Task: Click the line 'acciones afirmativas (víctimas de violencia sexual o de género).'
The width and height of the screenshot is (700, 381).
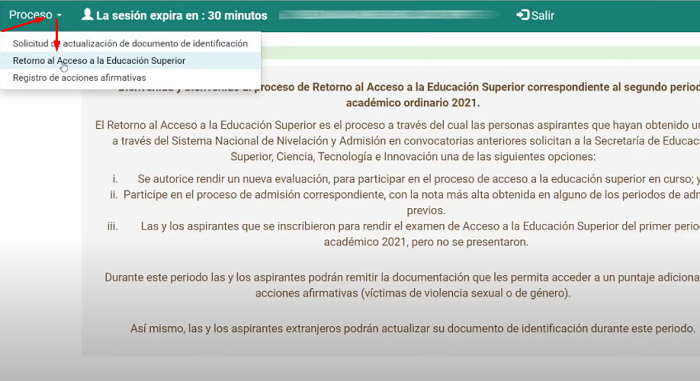Action: [413, 293]
